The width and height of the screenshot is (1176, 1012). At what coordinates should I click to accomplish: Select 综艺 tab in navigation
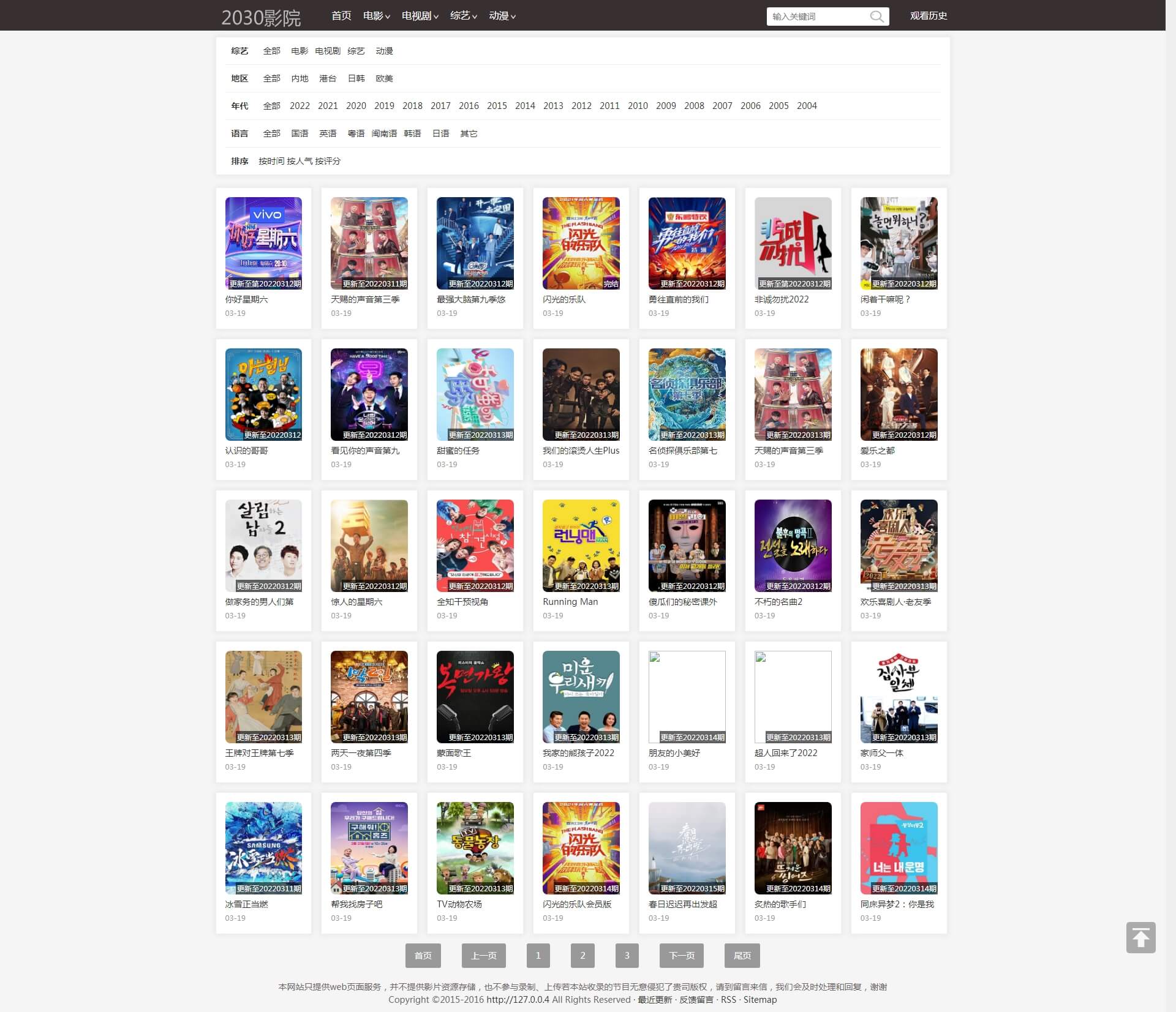click(x=461, y=15)
